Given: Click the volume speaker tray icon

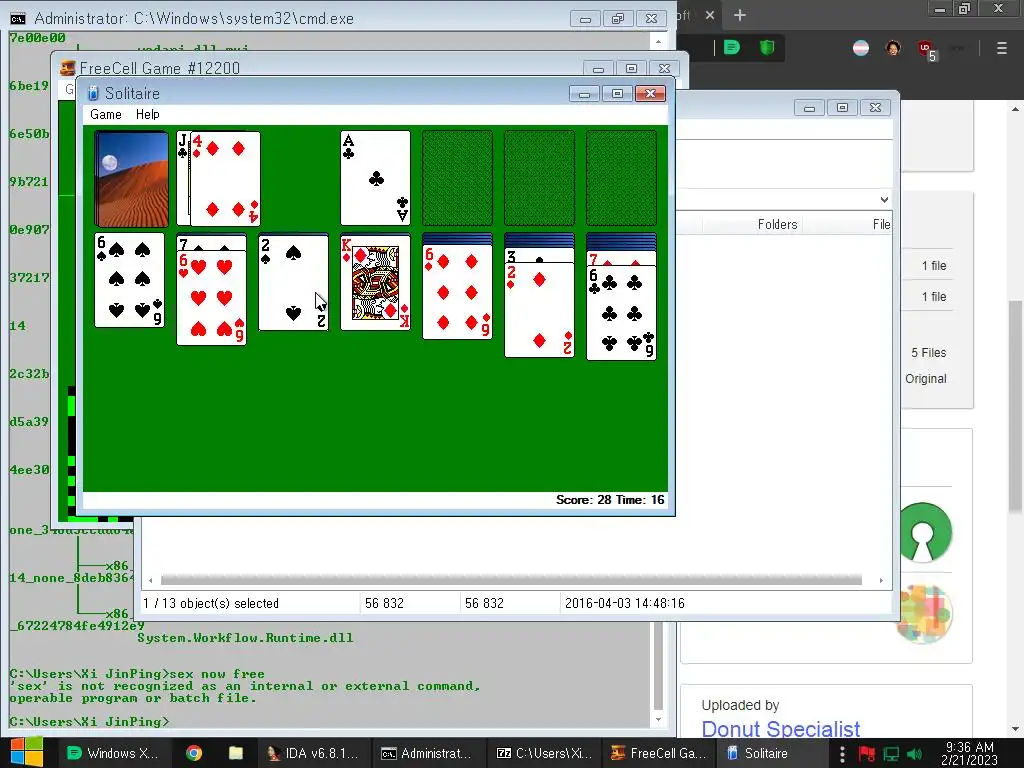Looking at the screenshot, I should [x=915, y=754].
